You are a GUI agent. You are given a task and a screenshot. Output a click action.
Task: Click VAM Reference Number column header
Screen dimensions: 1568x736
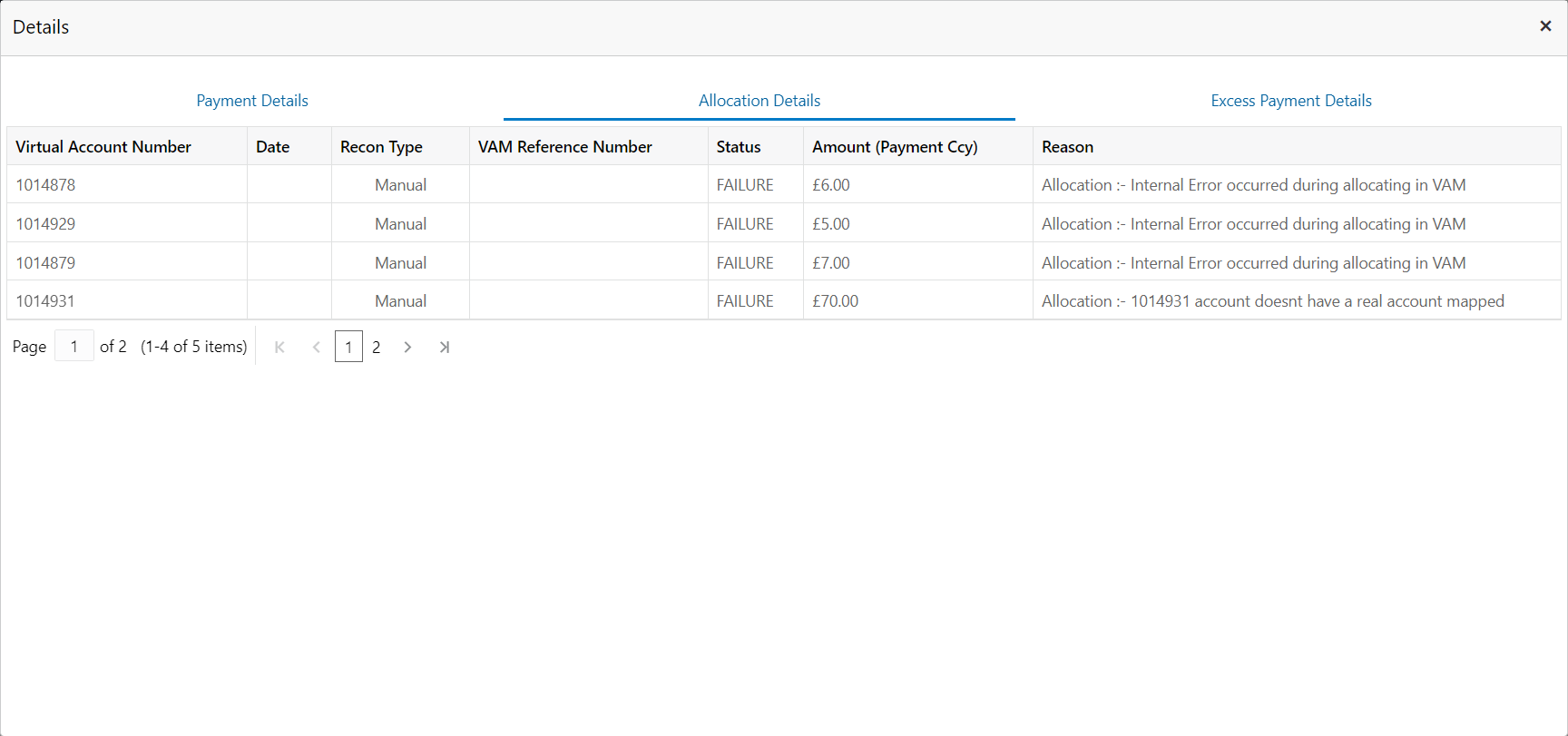coord(589,146)
